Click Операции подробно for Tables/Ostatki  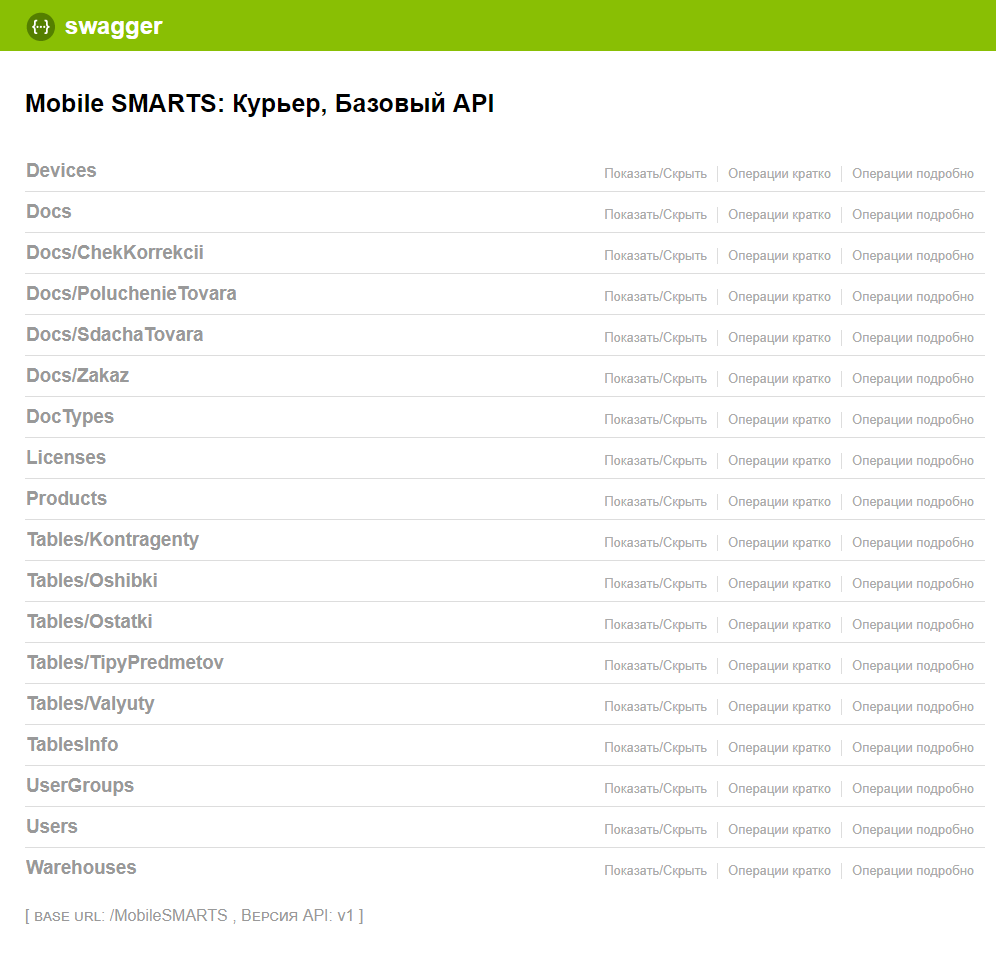click(x=913, y=625)
